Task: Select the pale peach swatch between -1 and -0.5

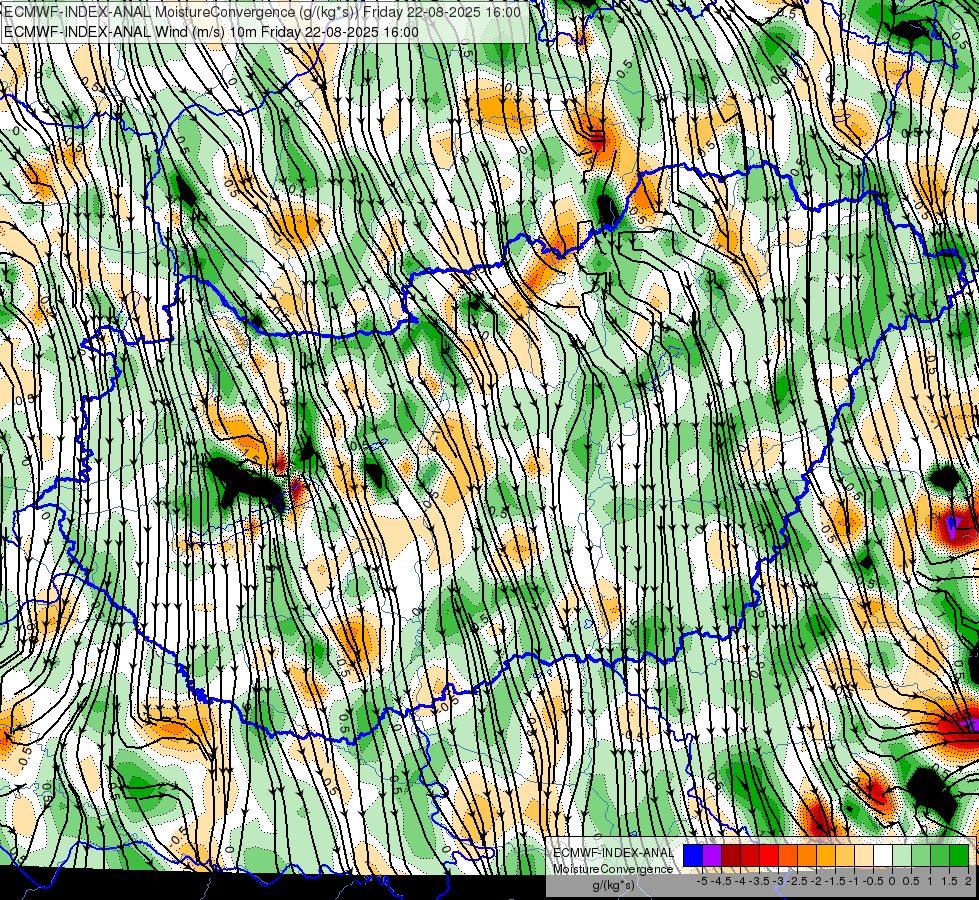Action: pyautogui.click(x=863, y=856)
